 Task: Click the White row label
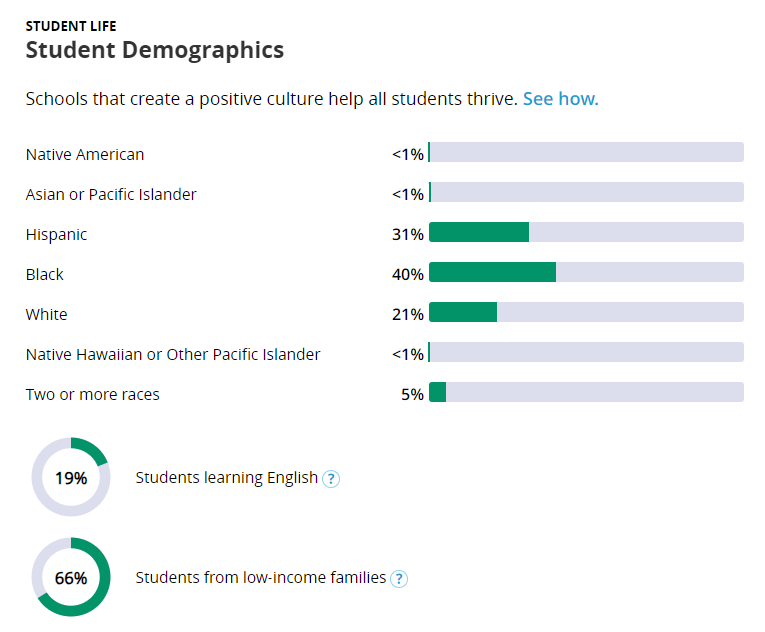[x=47, y=314]
